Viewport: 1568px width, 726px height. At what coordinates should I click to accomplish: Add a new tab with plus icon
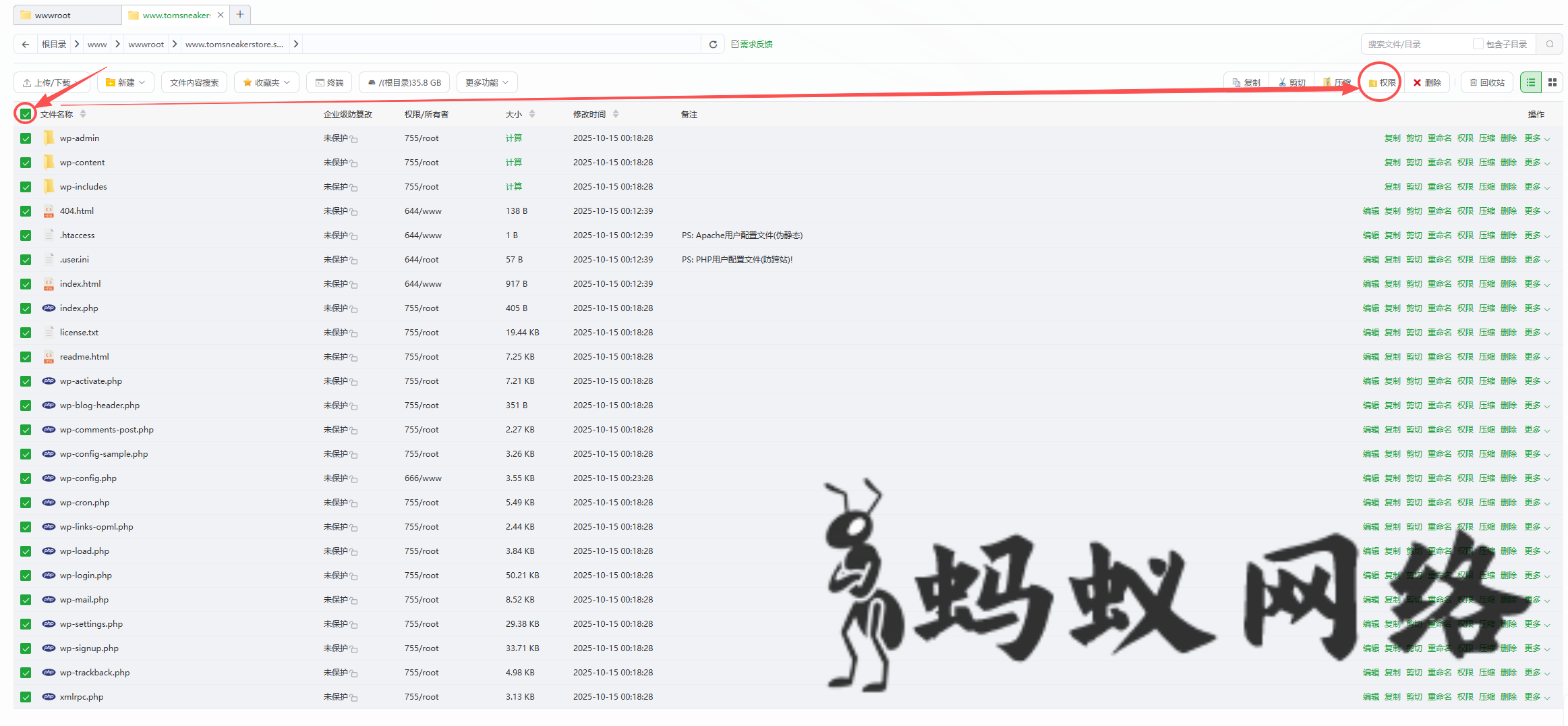coord(240,14)
